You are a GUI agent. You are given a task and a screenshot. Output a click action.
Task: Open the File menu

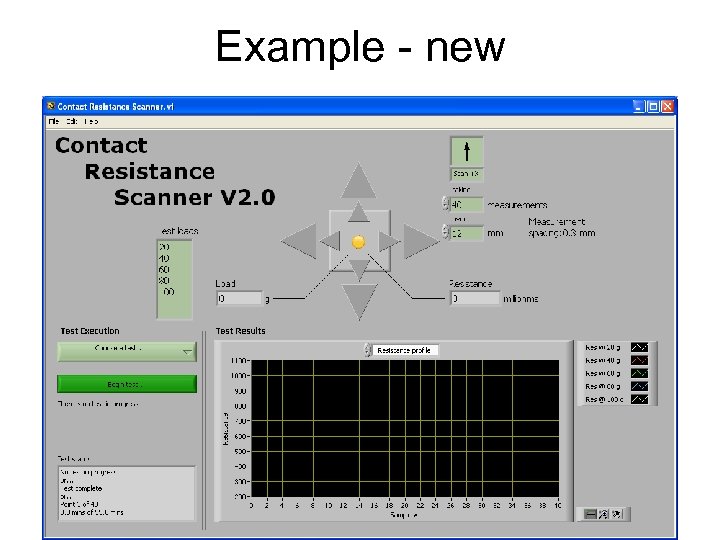click(54, 121)
